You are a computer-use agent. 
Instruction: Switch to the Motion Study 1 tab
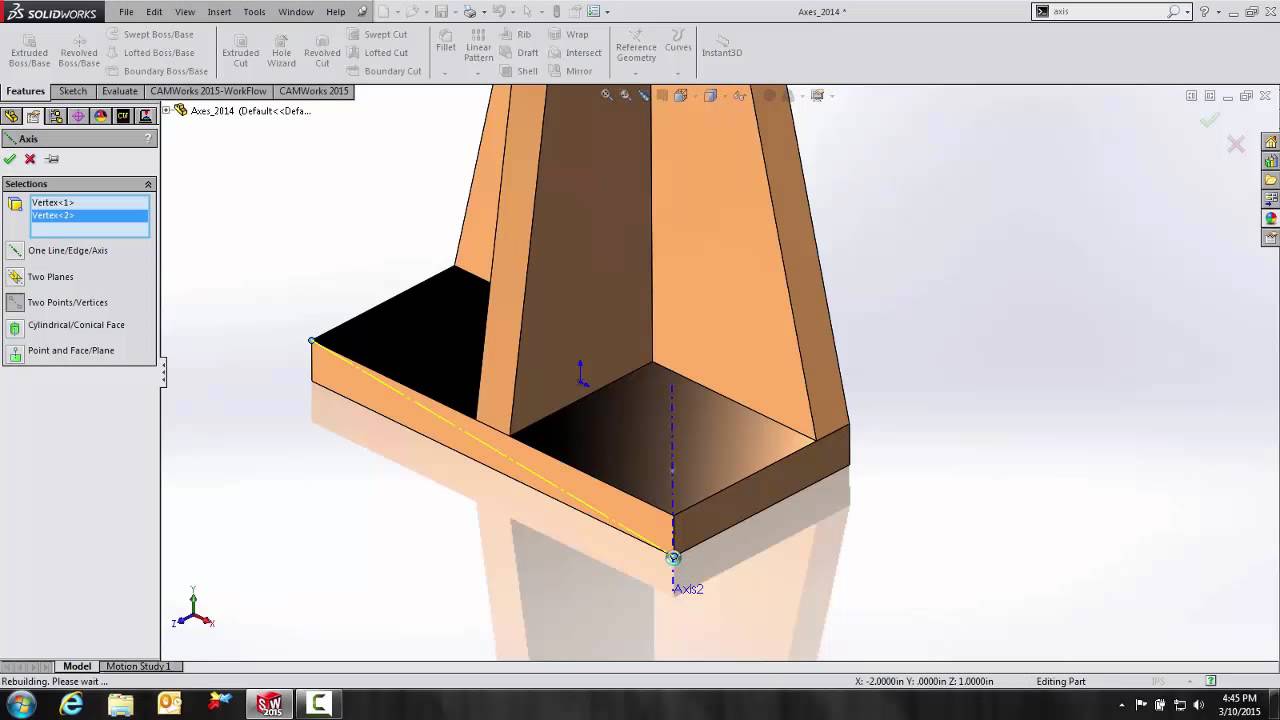[138, 666]
